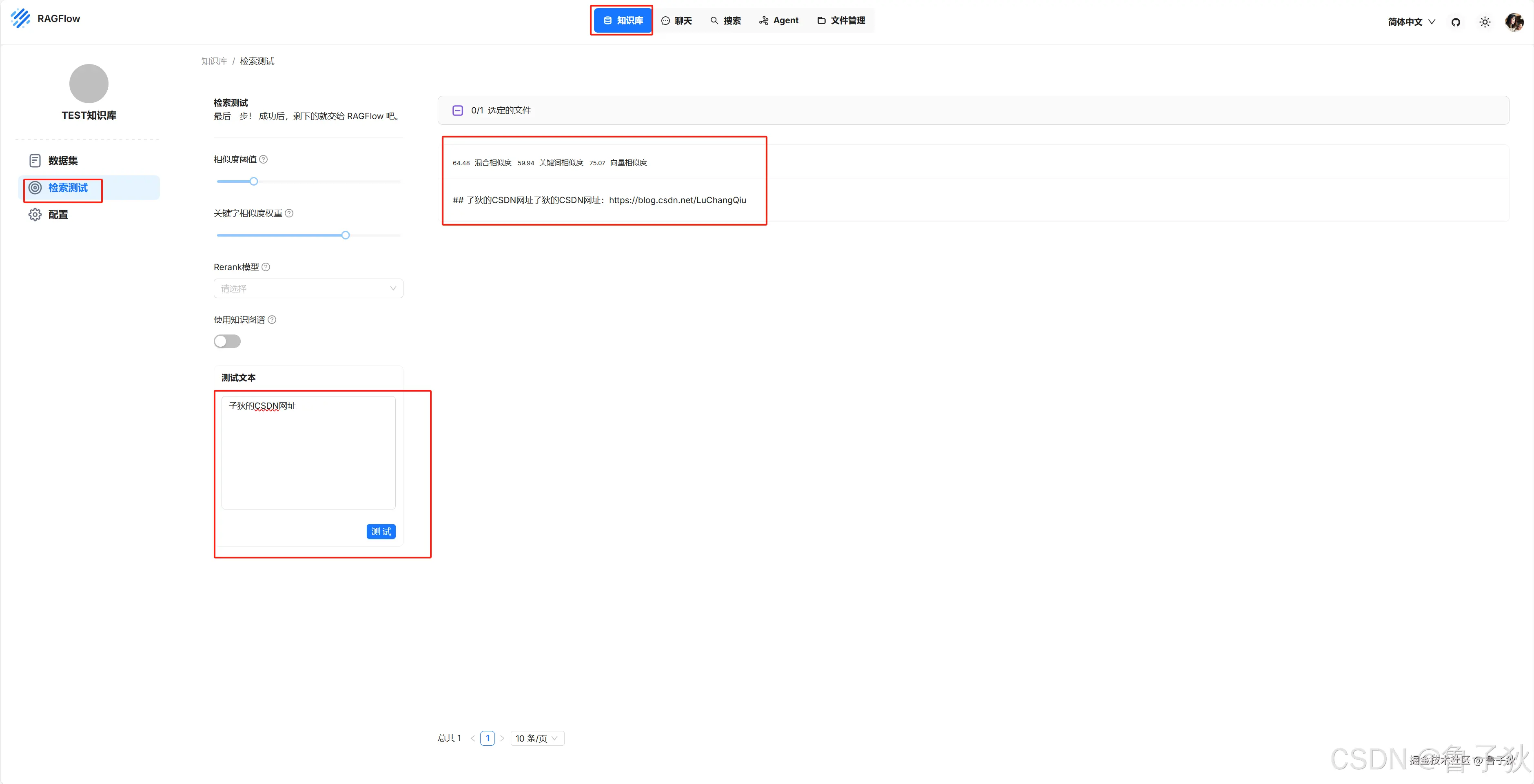The height and width of the screenshot is (784, 1534).
Task: Go to 知识库 breadcrumb link
Action: coord(214,61)
